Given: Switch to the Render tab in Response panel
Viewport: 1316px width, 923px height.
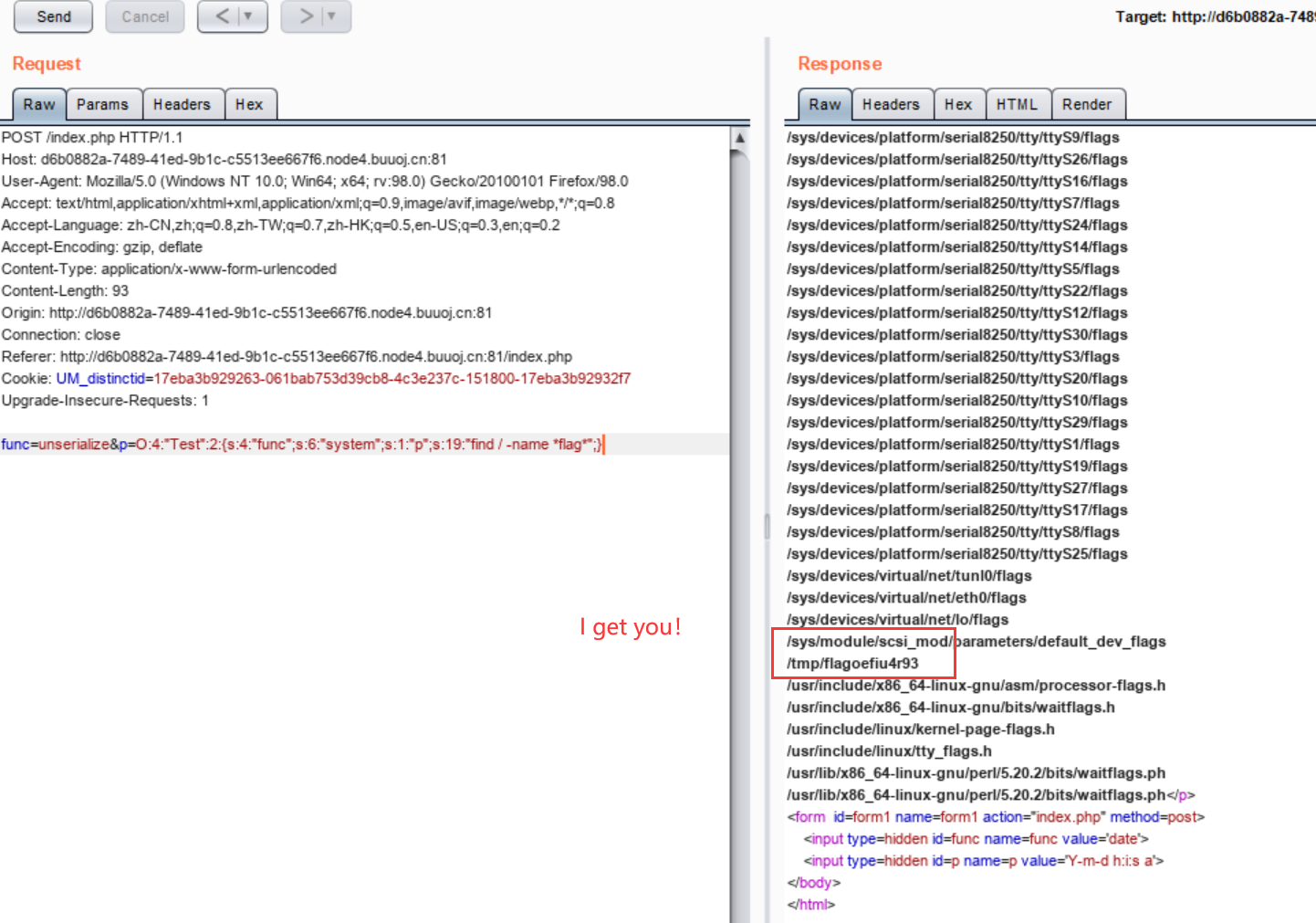Looking at the screenshot, I should [1088, 104].
